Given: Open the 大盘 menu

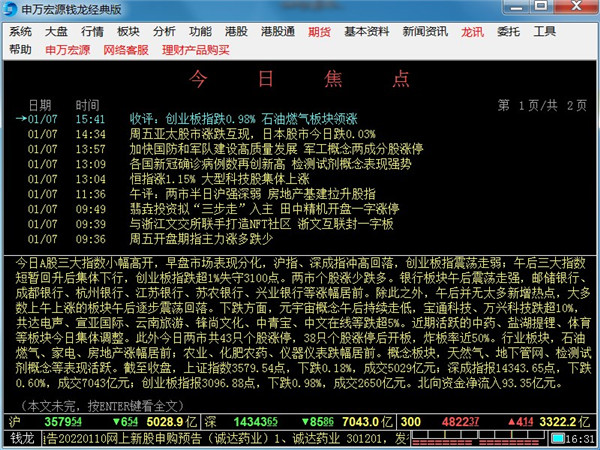Looking at the screenshot, I should pos(56,31).
